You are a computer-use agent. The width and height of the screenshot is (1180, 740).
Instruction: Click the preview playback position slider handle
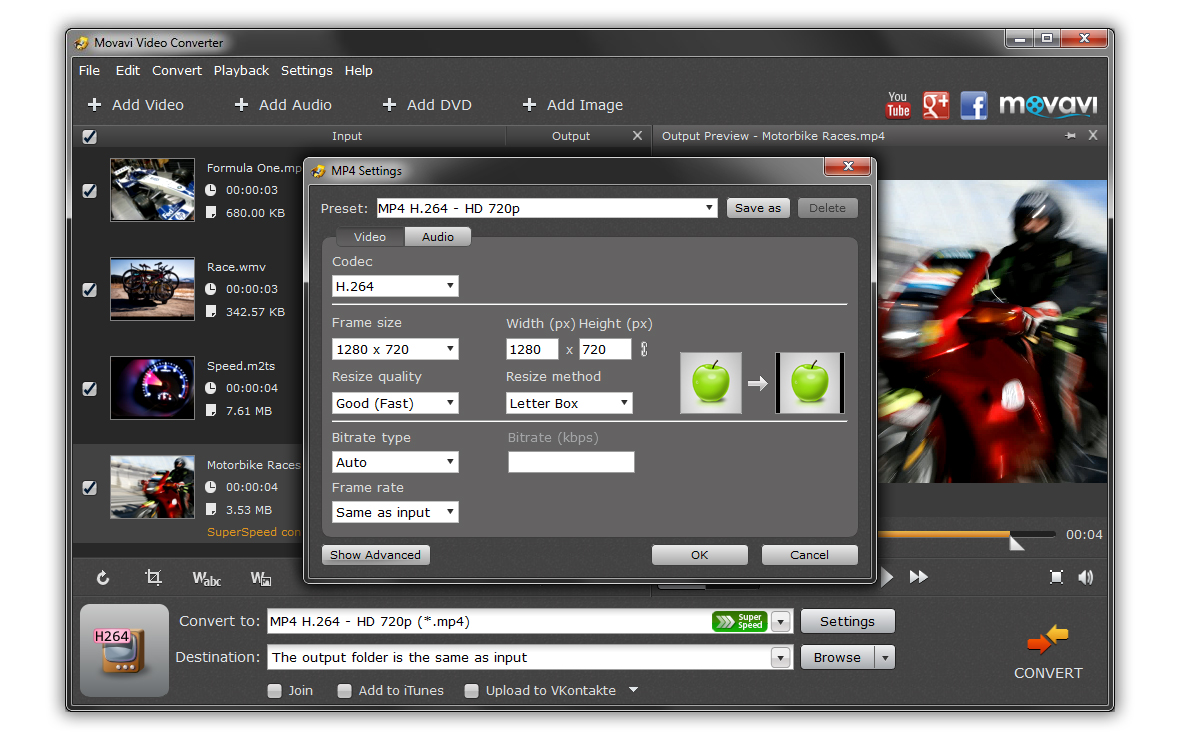tap(1016, 542)
